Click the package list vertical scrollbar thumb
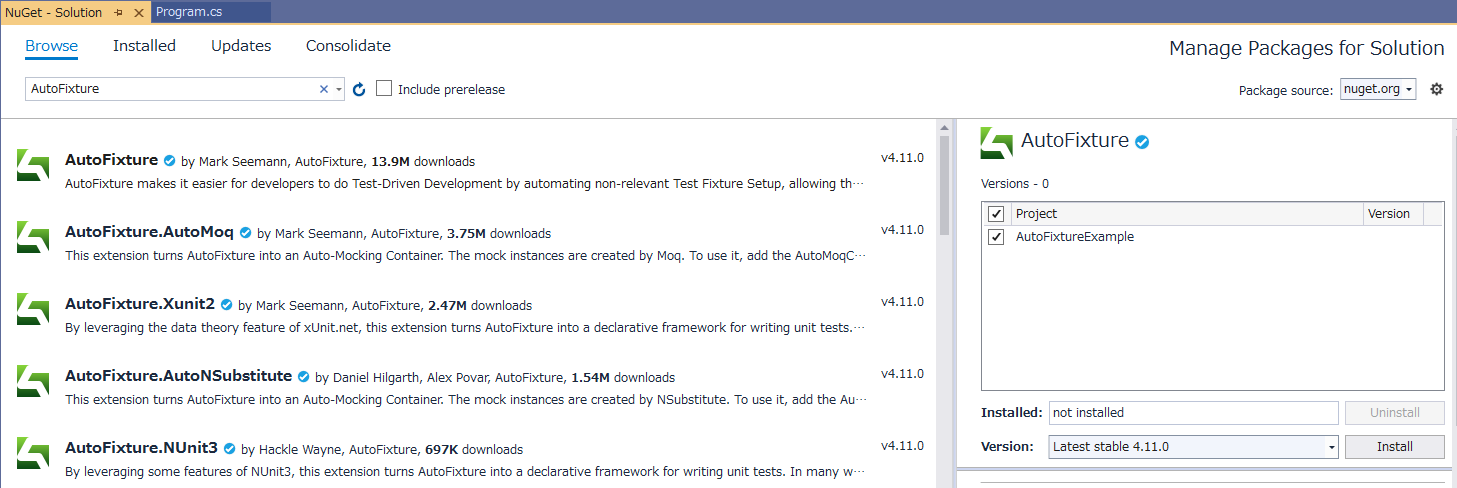Viewport: 1457px width, 488px height. (x=944, y=188)
